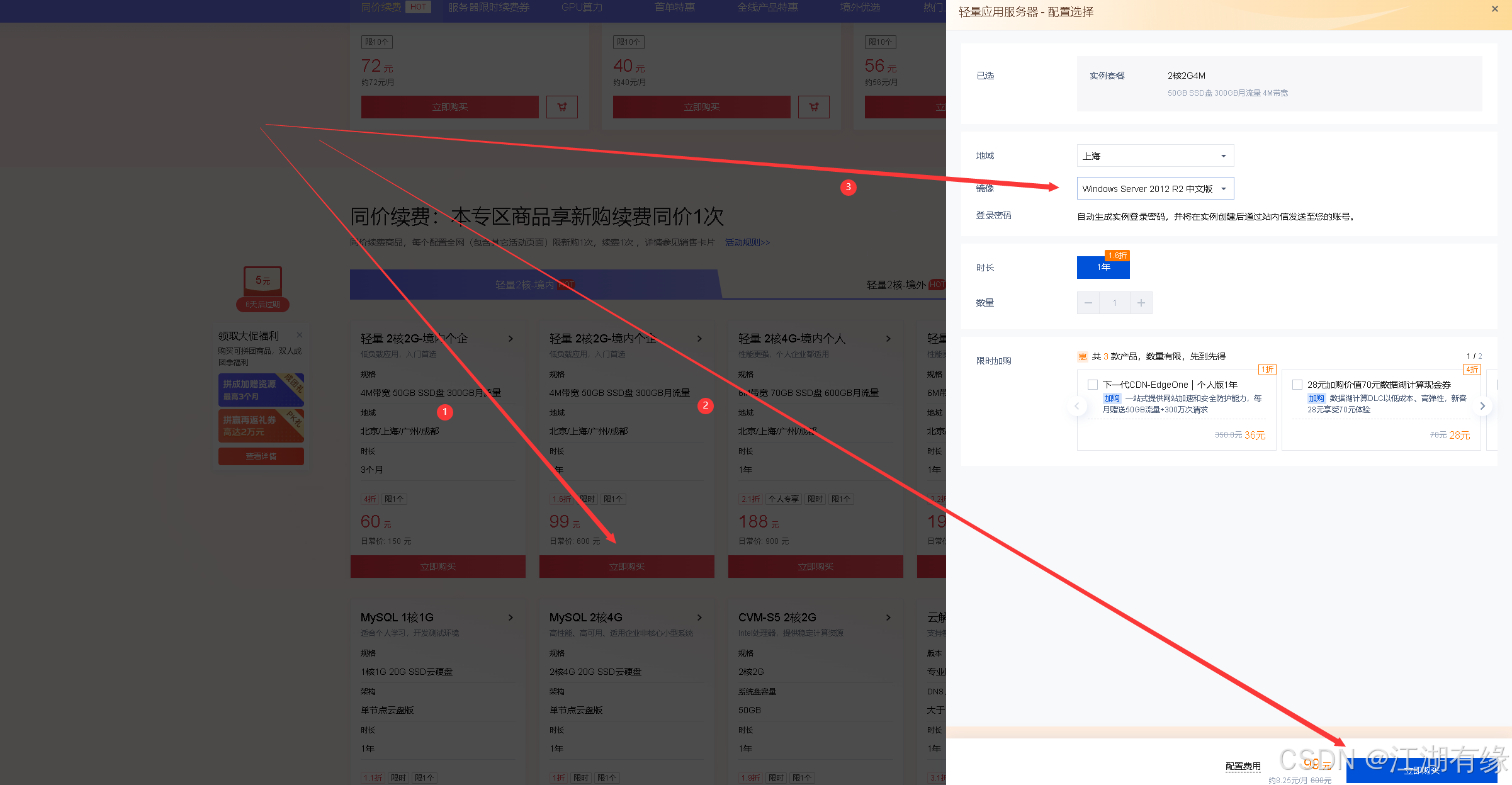Click cart icon beside 40元 buy button
The image size is (1512, 785).
pos(813,107)
